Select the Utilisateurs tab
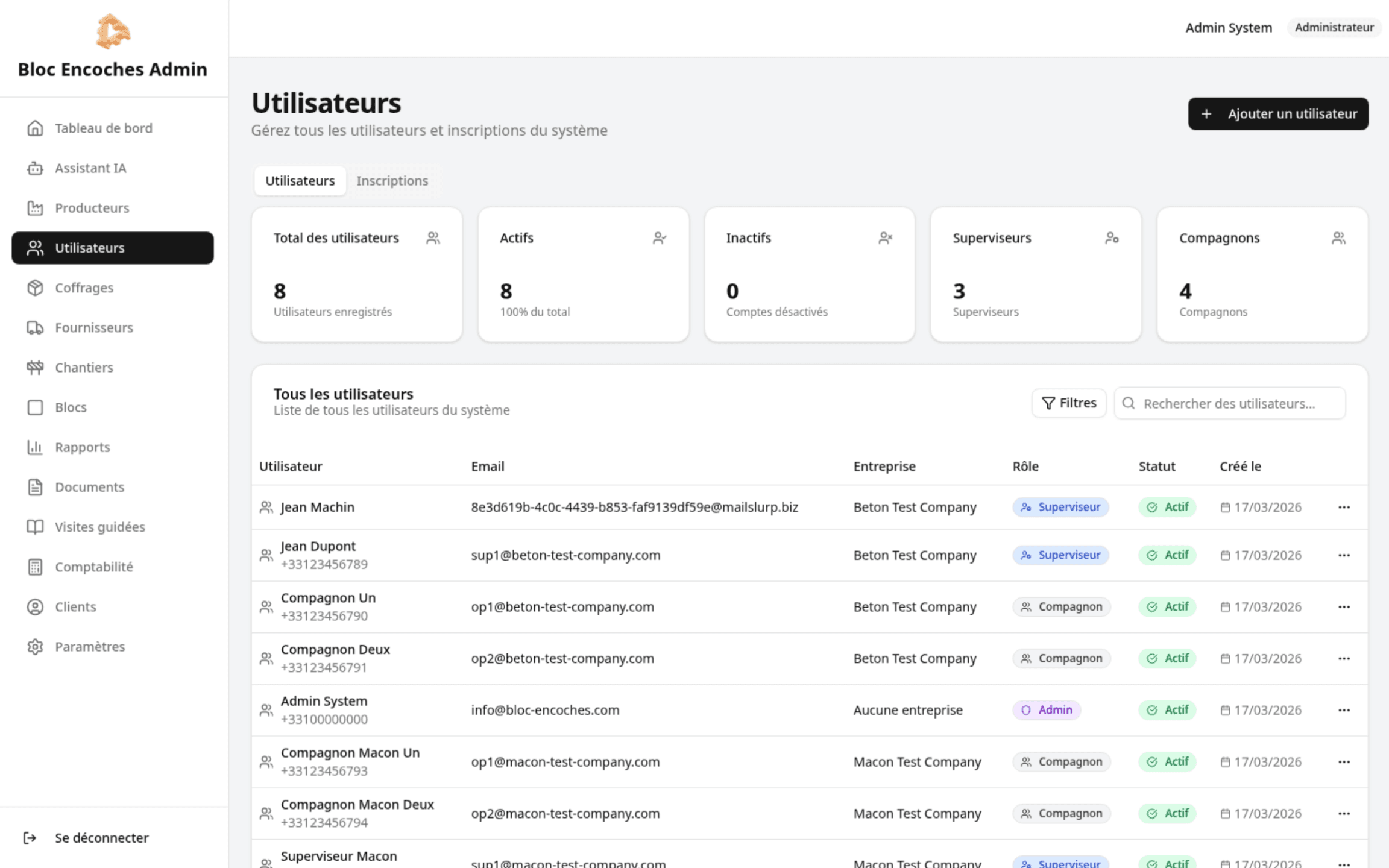Image resolution: width=1389 pixels, height=868 pixels. pyautogui.click(x=300, y=181)
